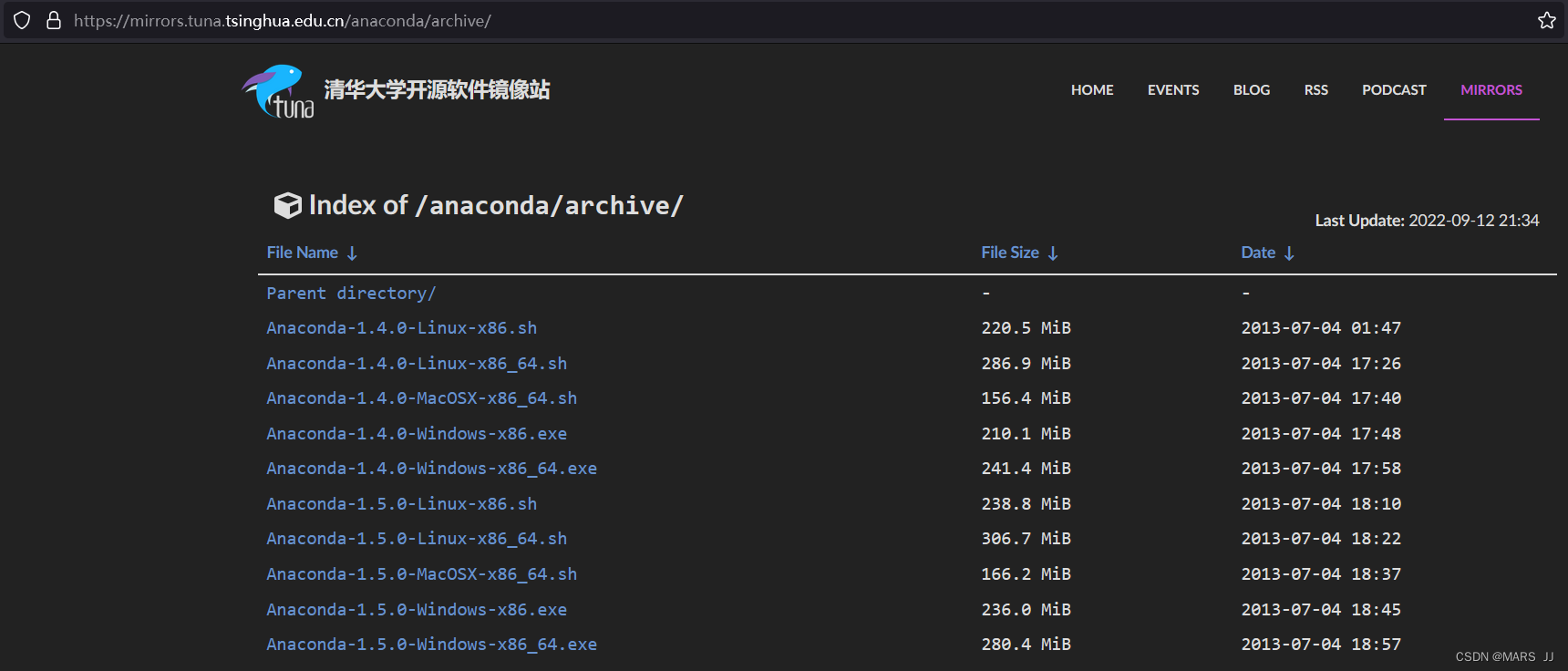Click the 238.8 MiB size cell
Viewport: 1568px width, 671px height.
tap(1026, 504)
